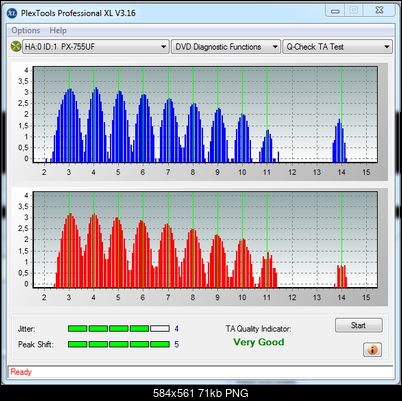Click the orange info icon button
This screenshot has height=401, width=402.
click(x=372, y=350)
